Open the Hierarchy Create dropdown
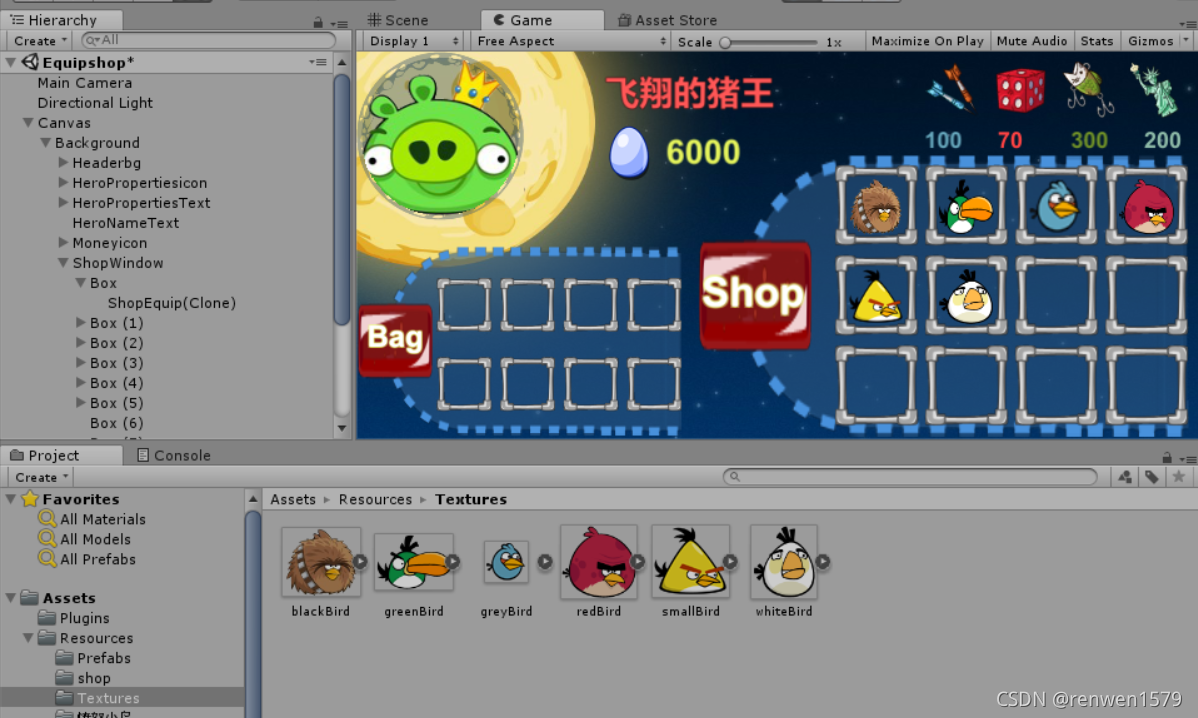 click(40, 41)
